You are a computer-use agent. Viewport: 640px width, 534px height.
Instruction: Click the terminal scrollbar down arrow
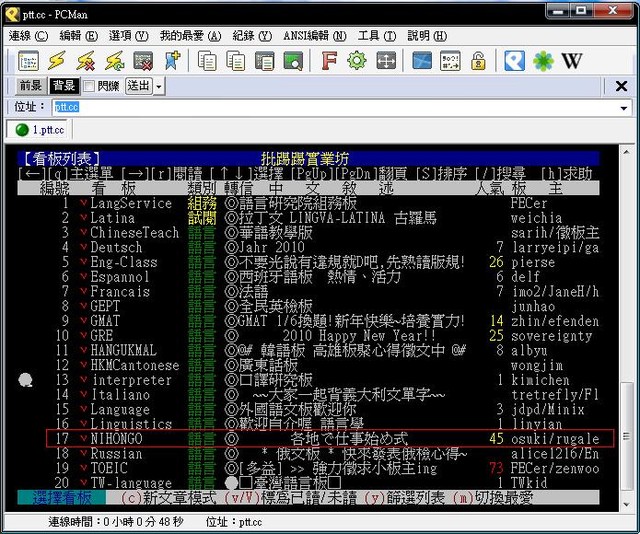627,505
